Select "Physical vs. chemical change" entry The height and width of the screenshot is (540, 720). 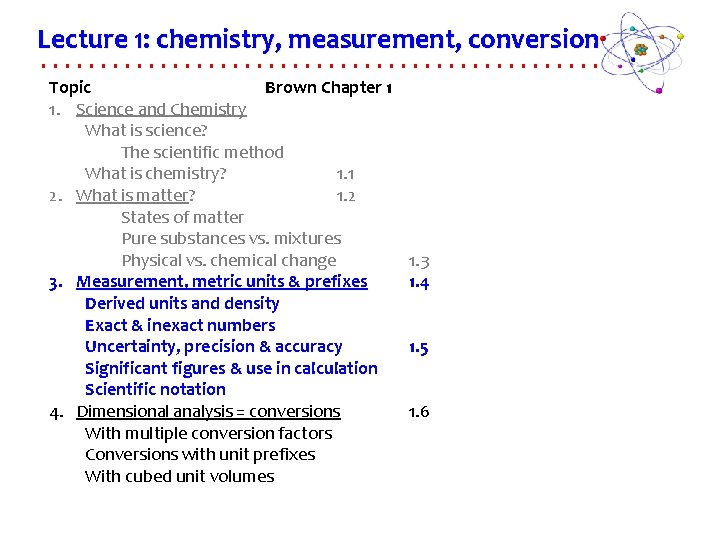[228, 261]
